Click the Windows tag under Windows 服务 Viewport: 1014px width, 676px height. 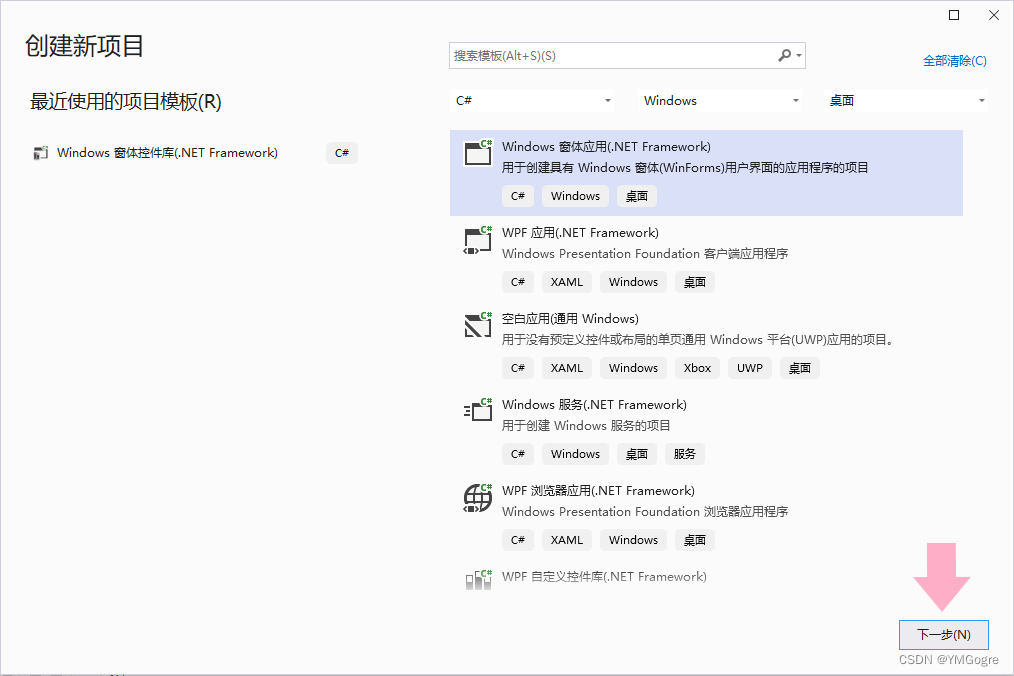coord(575,454)
